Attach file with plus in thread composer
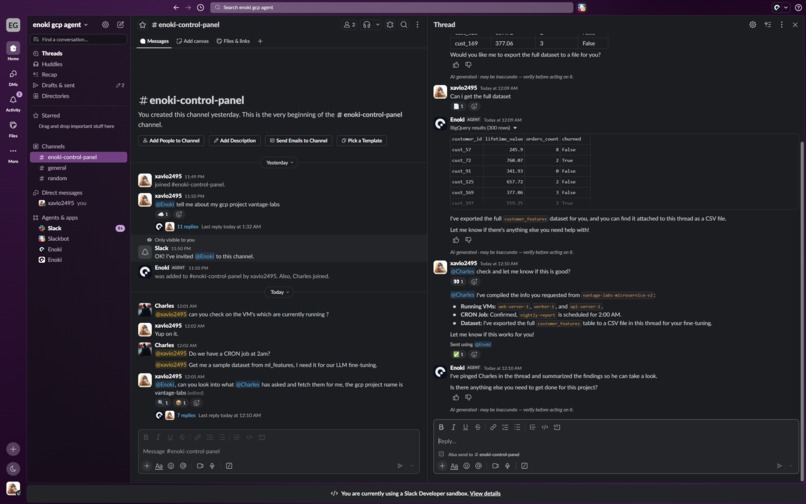Image resolution: width=806 pixels, height=504 pixels. point(442,466)
